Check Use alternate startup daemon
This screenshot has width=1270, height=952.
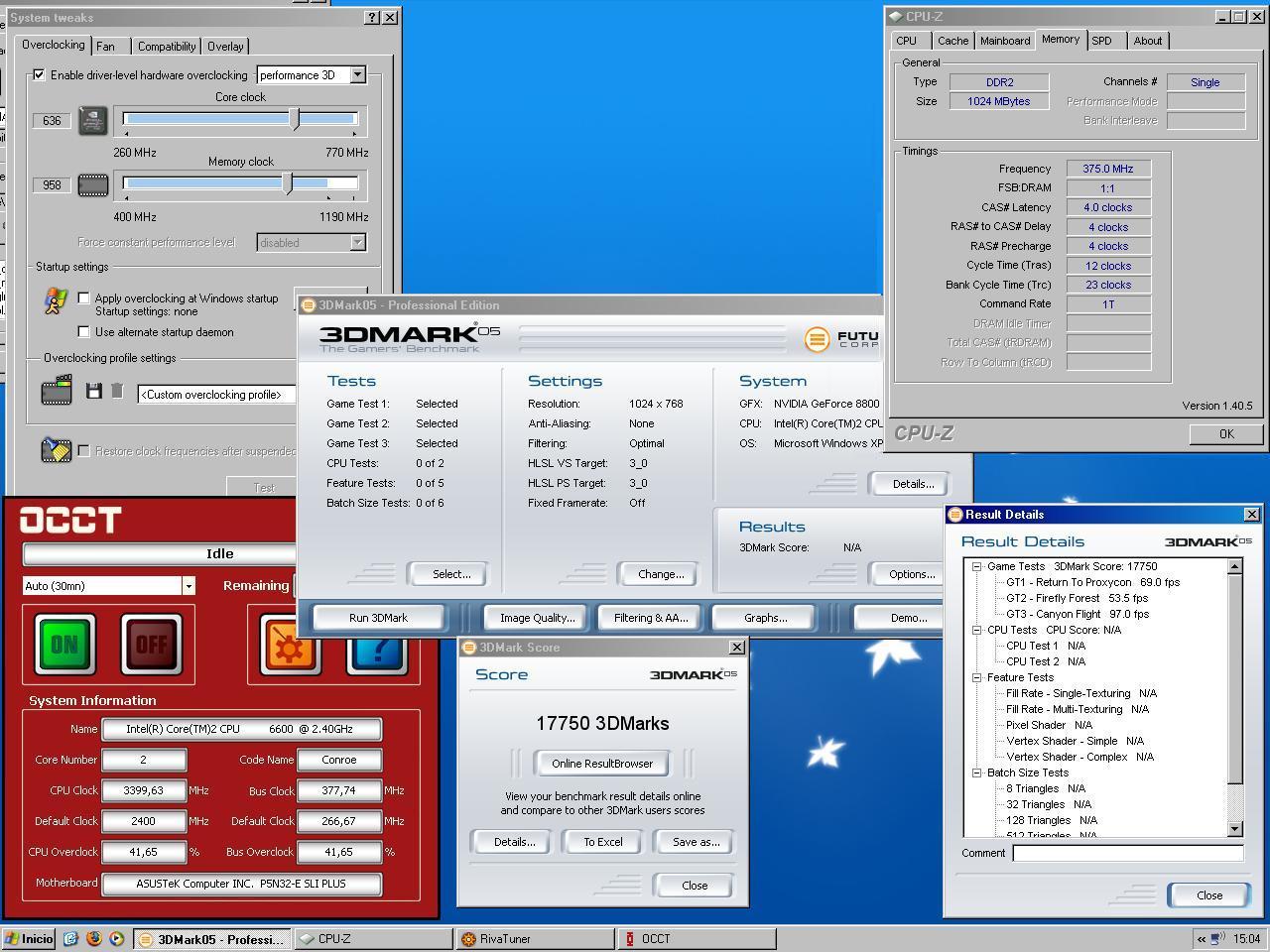pyautogui.click(x=84, y=332)
